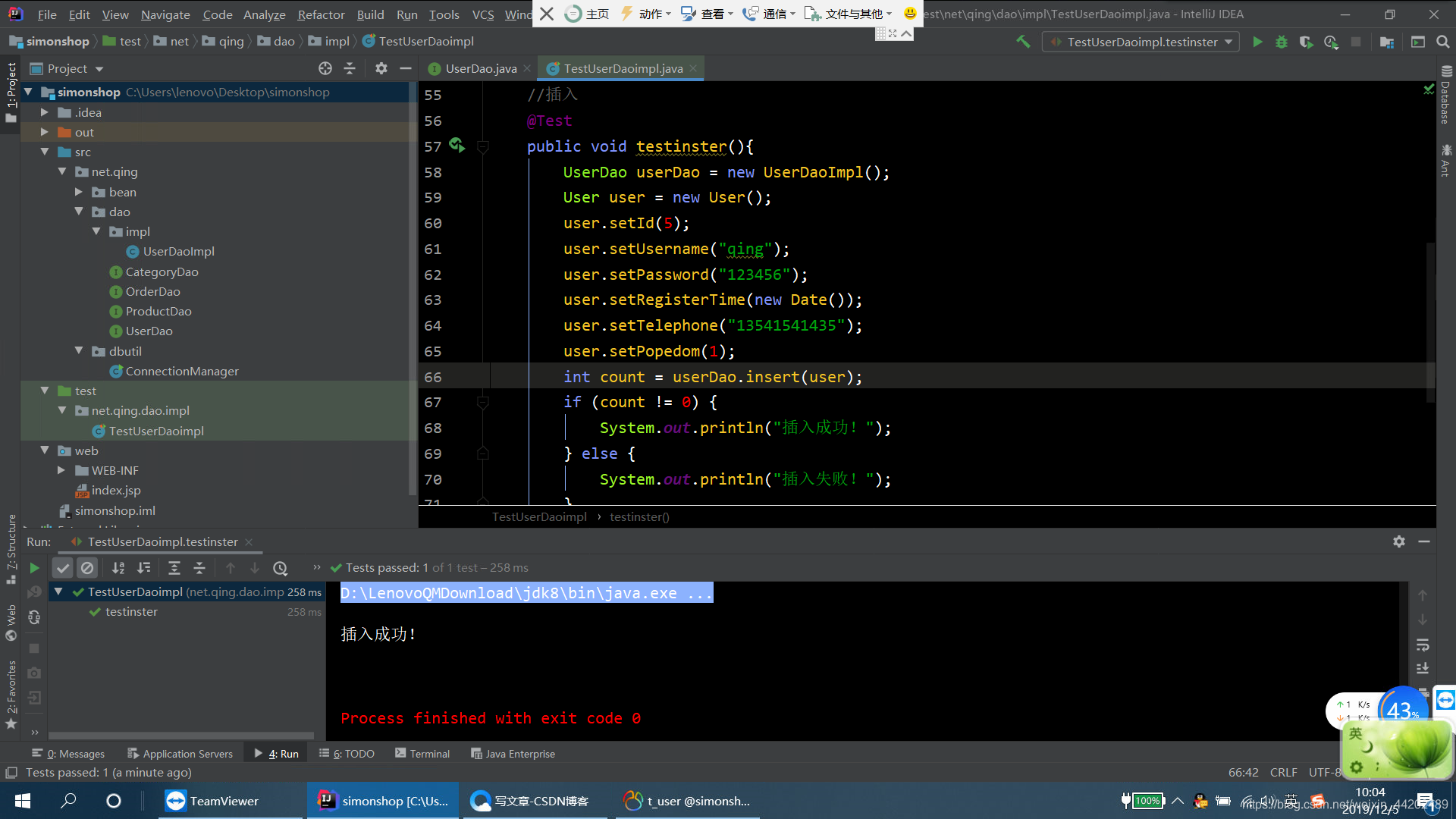1456x819 pixels.
Task: Open the Terminal tool window tab
Action: click(422, 754)
